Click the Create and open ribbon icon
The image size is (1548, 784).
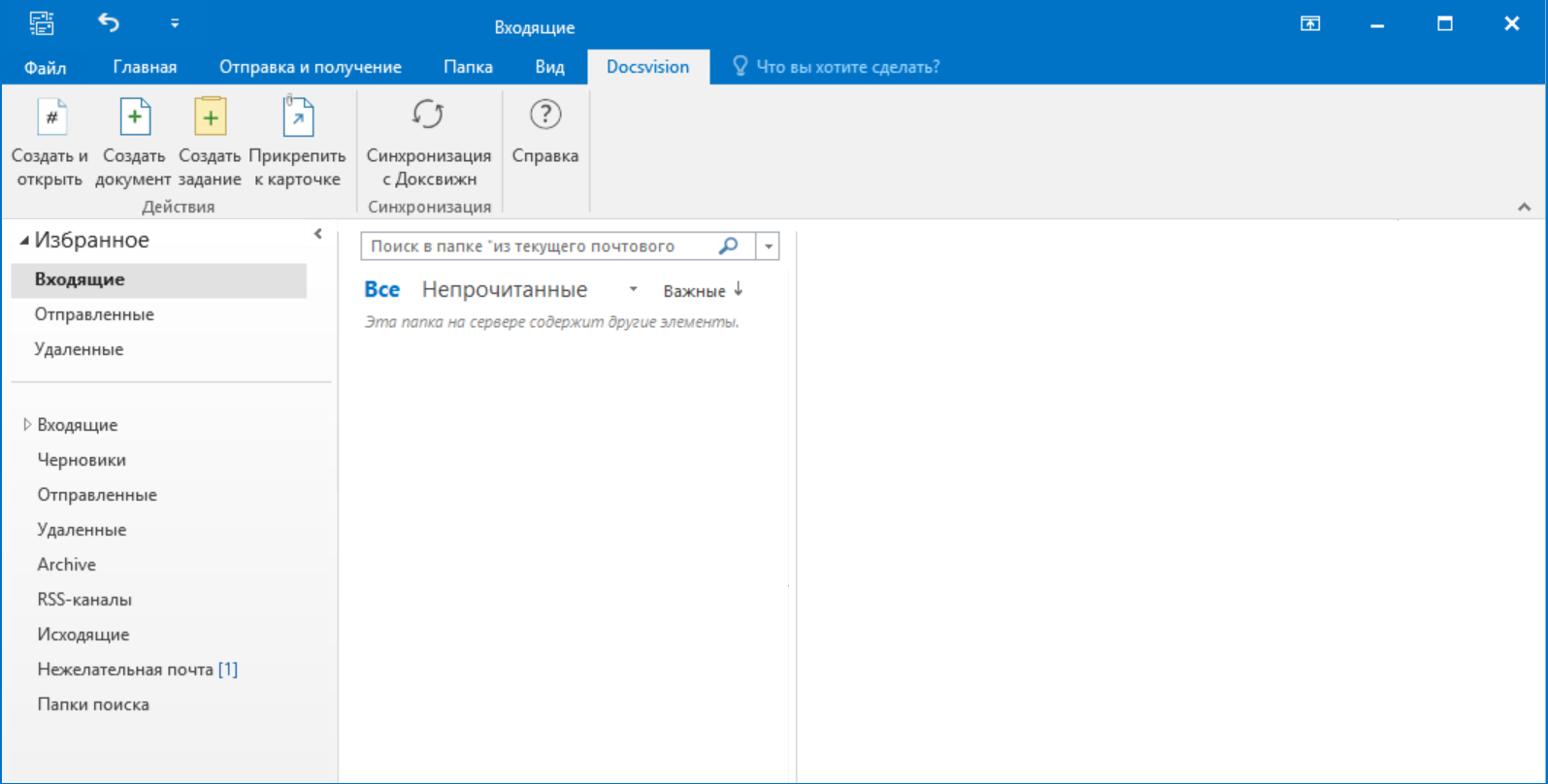(50, 117)
